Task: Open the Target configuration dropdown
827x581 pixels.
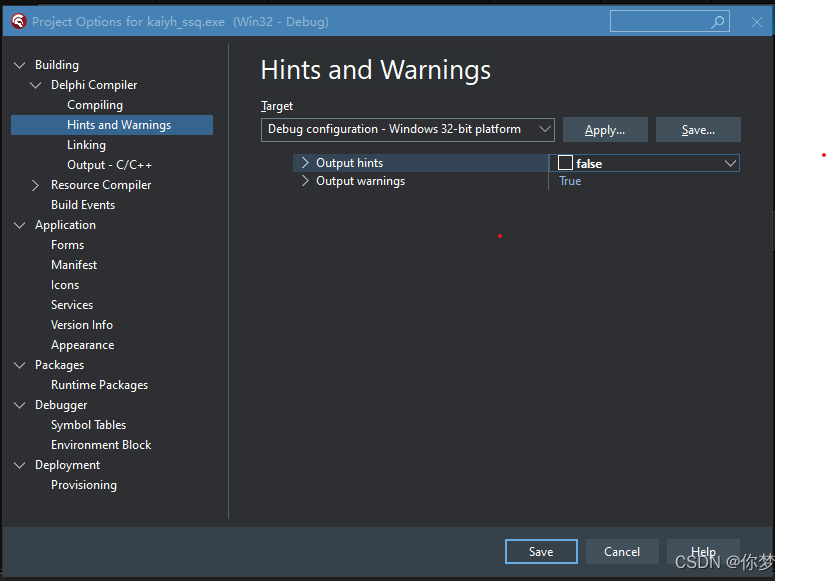Action: tap(546, 129)
